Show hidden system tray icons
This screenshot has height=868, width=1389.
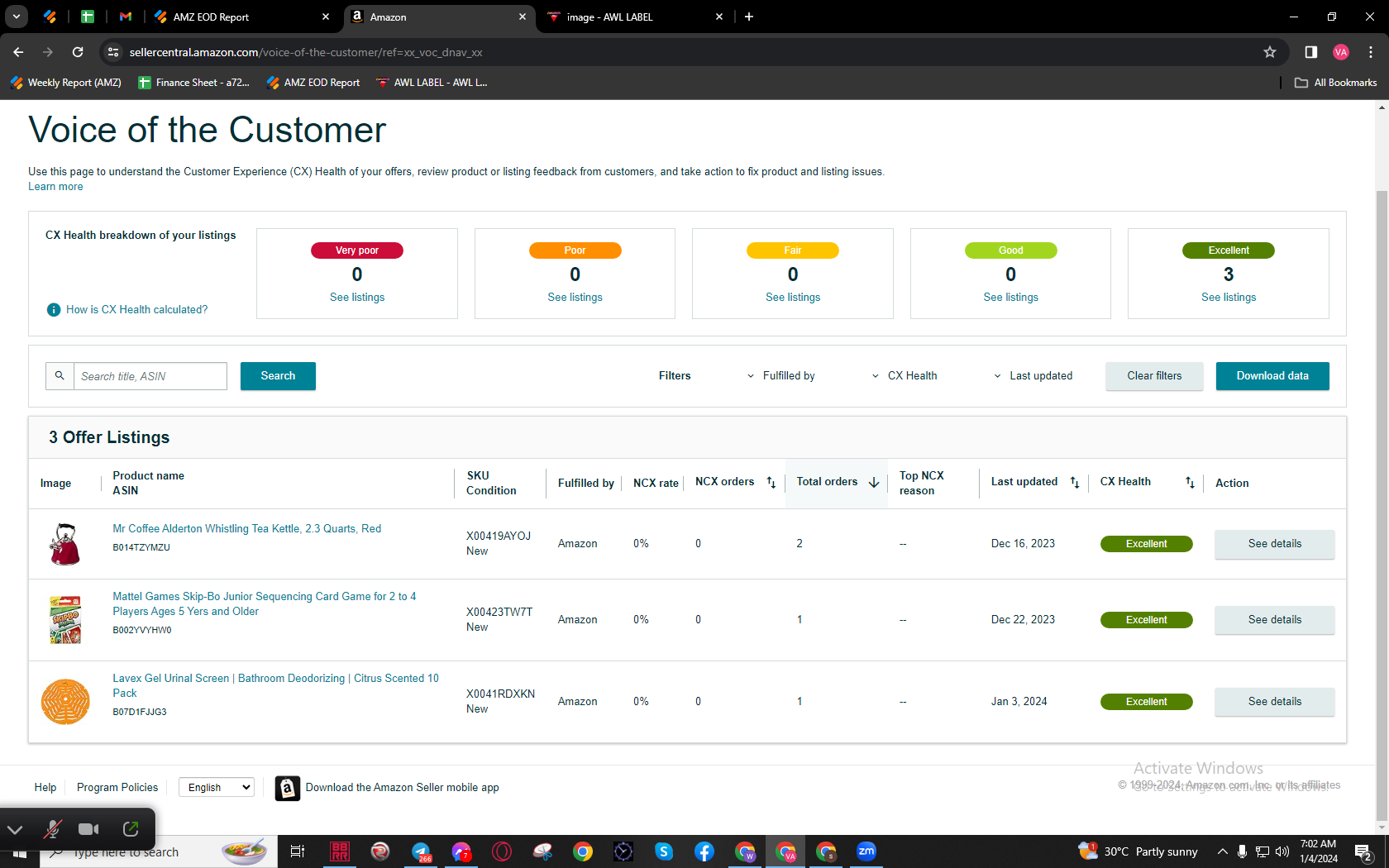coord(1223,851)
